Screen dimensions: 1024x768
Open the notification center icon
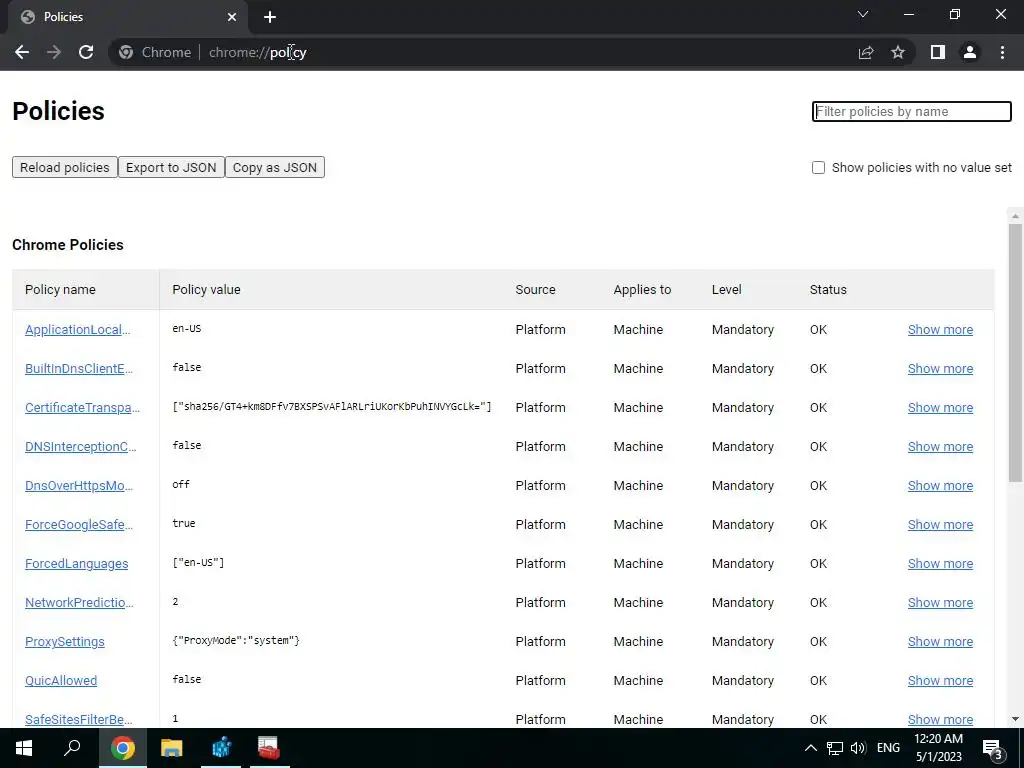pyautogui.click(x=994, y=750)
